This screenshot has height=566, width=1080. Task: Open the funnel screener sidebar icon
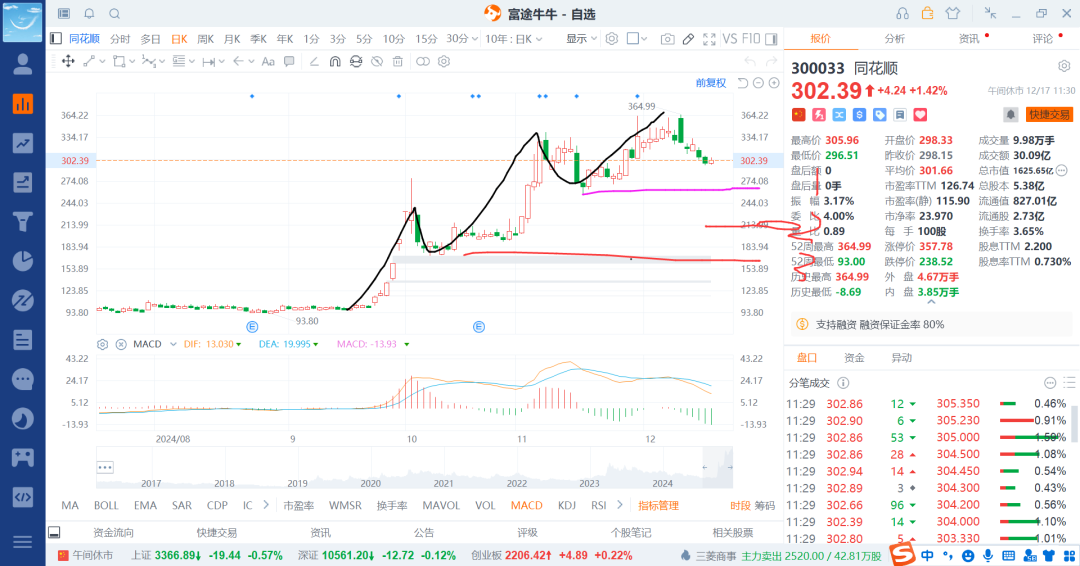(23, 222)
